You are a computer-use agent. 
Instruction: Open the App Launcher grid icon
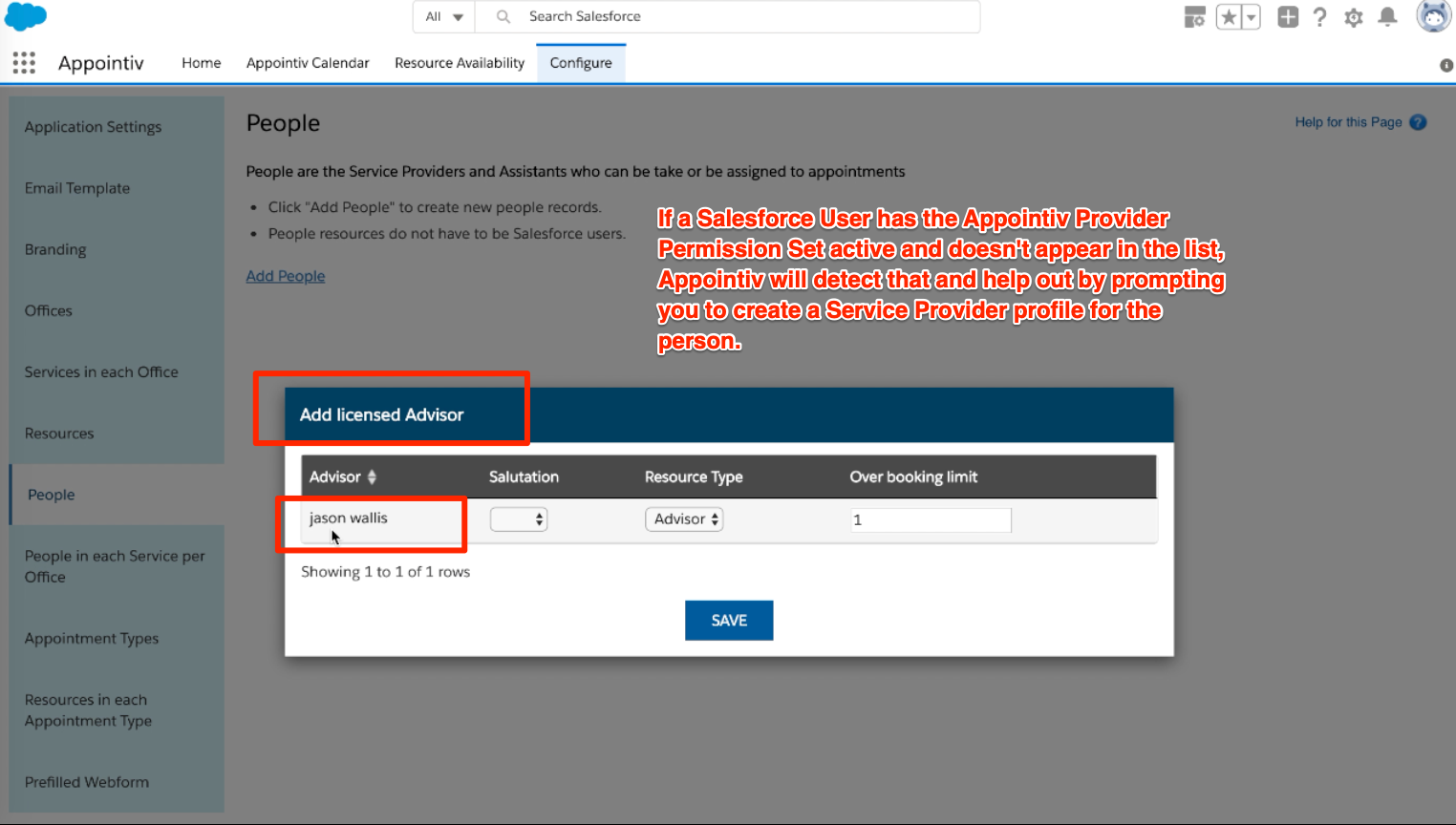(x=24, y=63)
